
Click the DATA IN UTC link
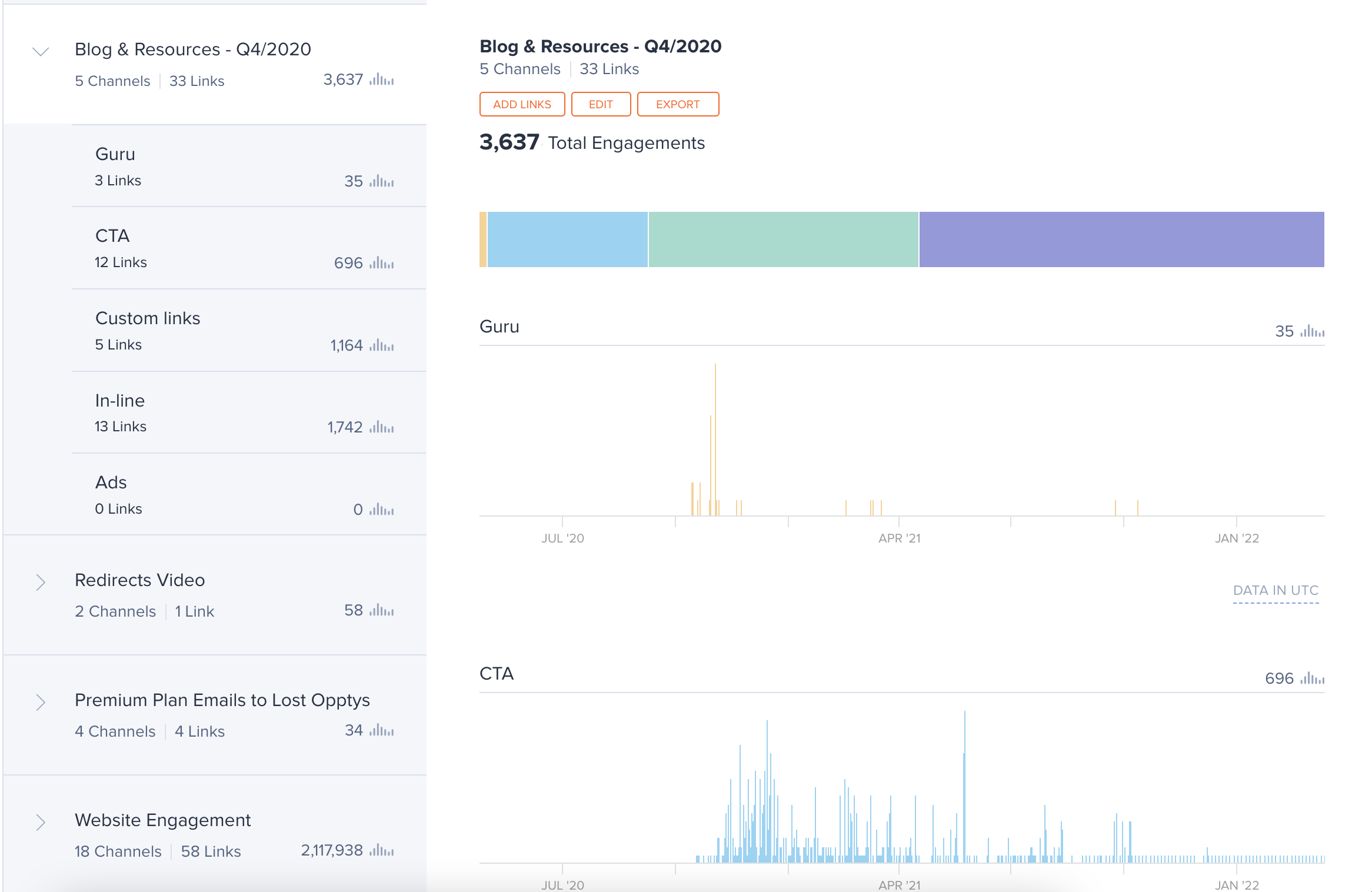(x=1276, y=591)
